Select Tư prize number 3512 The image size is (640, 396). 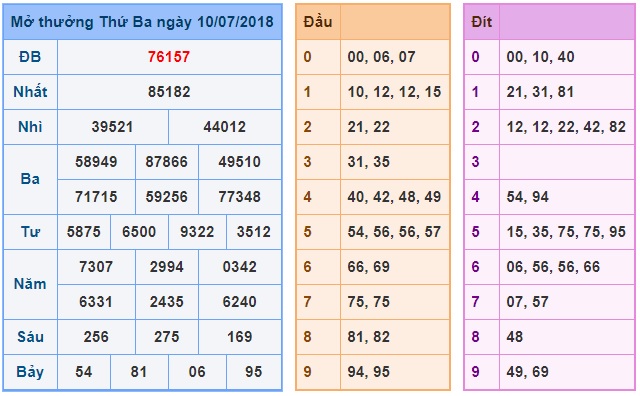click(x=254, y=232)
